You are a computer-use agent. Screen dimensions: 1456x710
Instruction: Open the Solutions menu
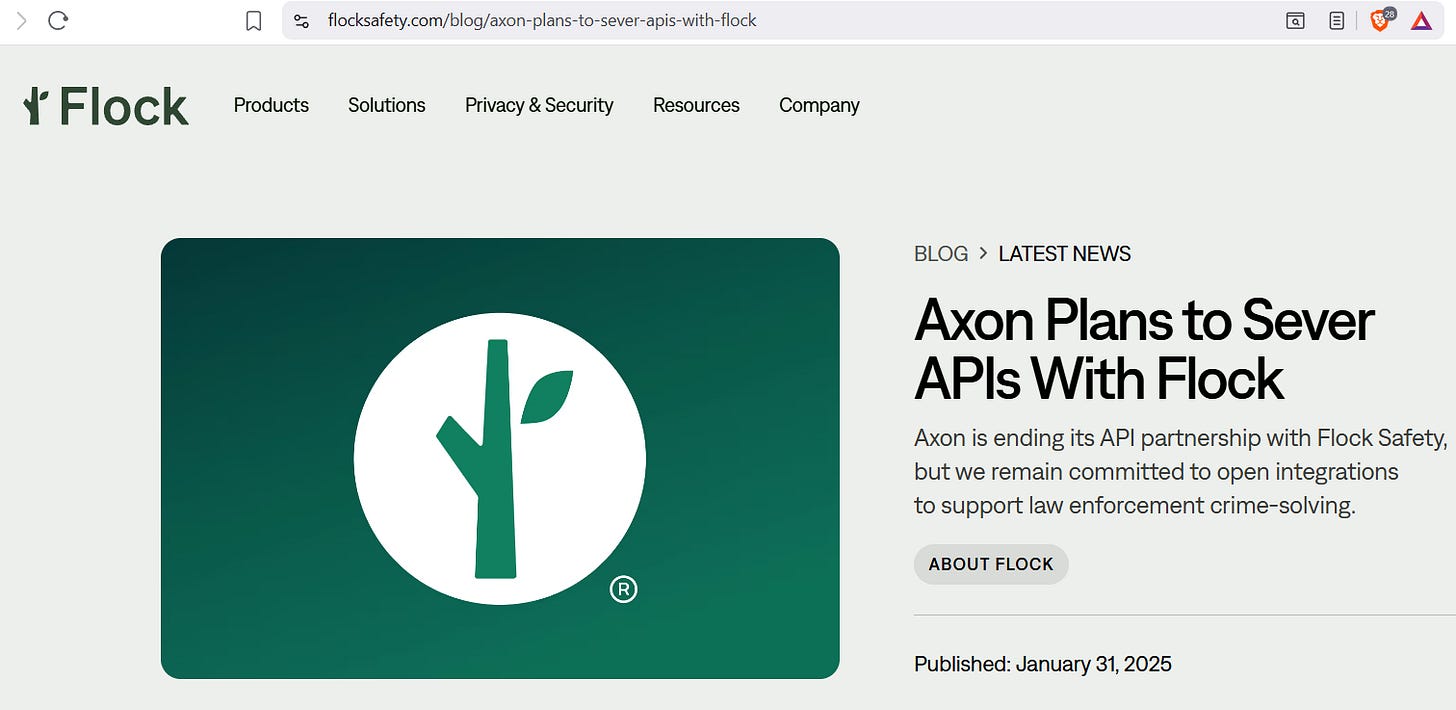[387, 105]
